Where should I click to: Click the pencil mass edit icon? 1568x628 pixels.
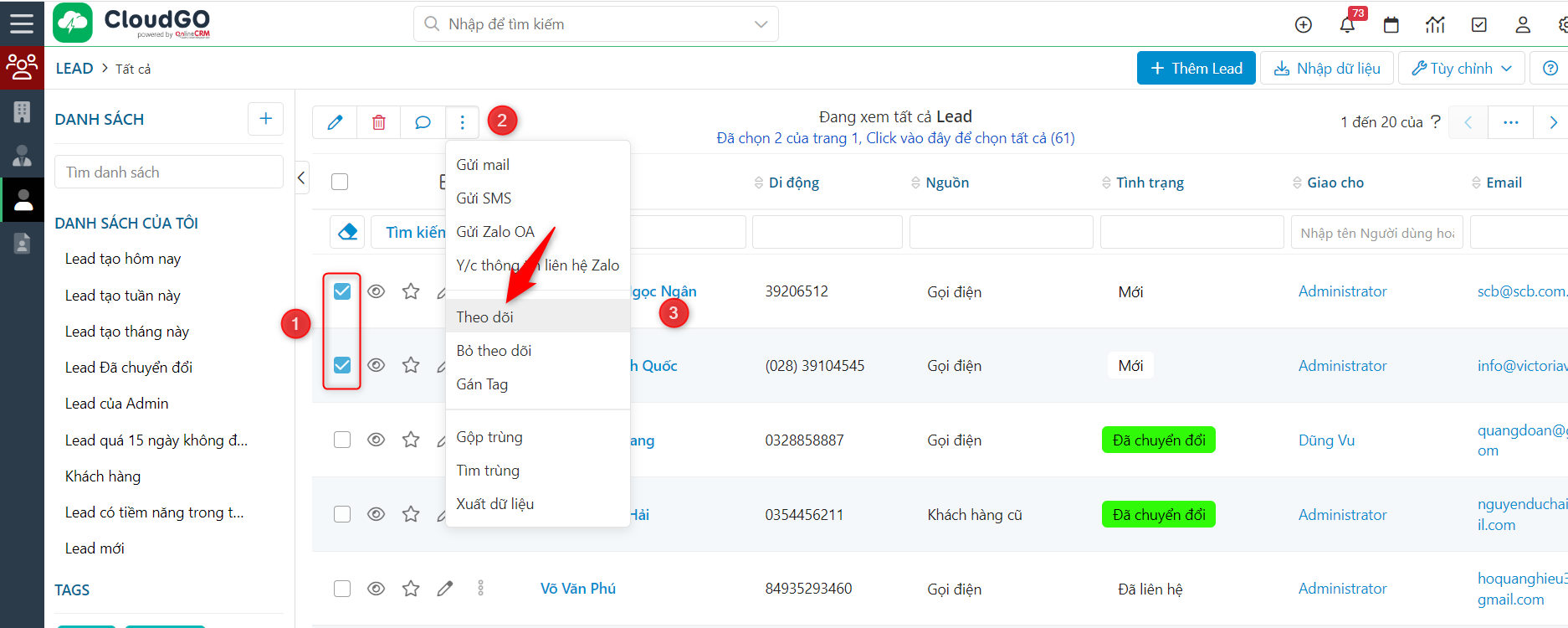point(335,122)
